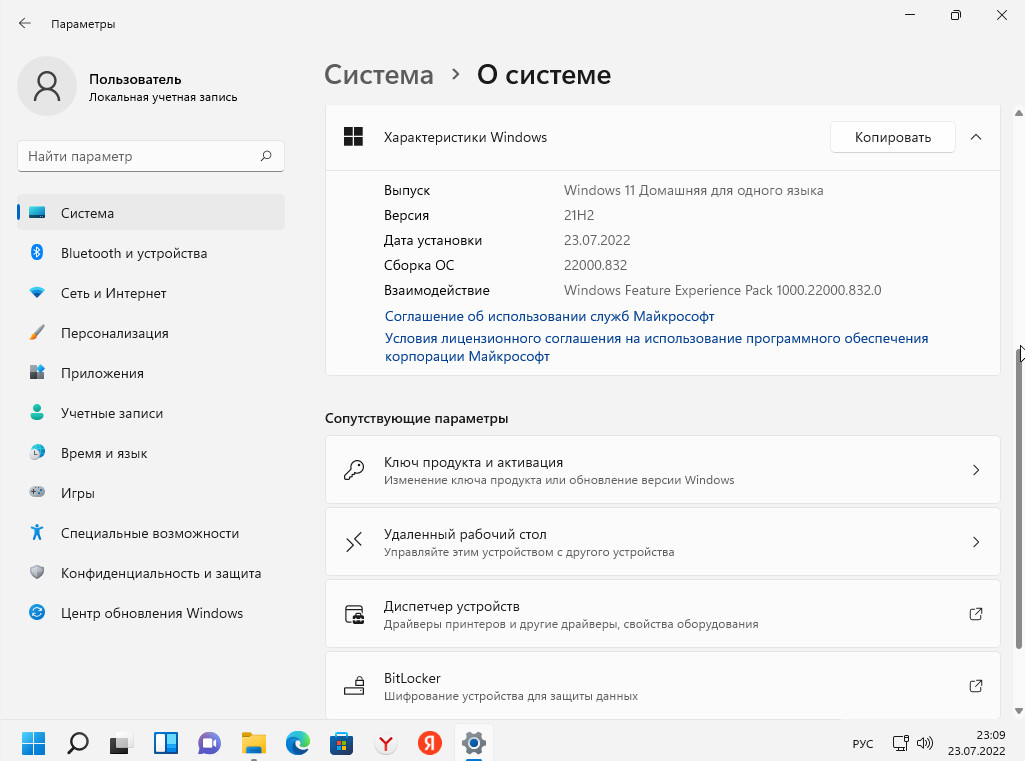Open chevron for Удаленный рабочий стол
The width and height of the screenshot is (1025, 761).
976,541
